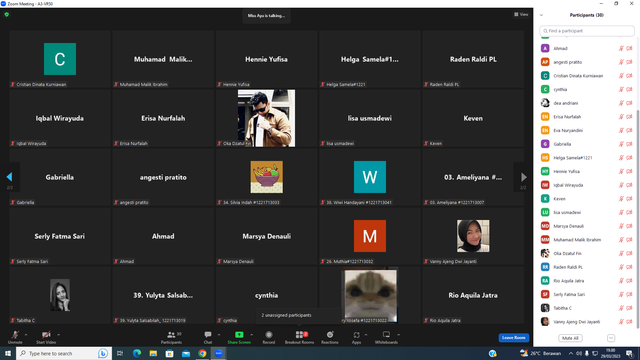640x360 pixels.
Task: Select Rio Aquila Jatra in the participants list
Action: (587, 281)
